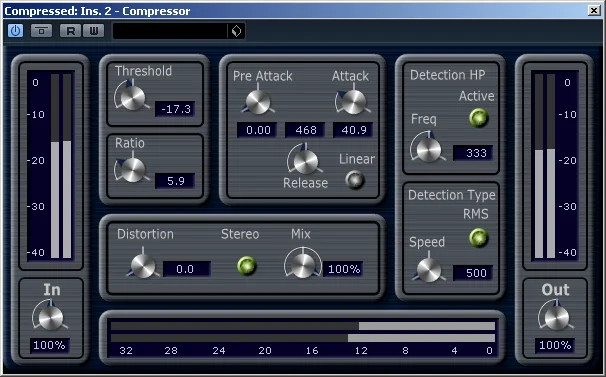
Task: Select the Release value 468 field
Action: [305, 130]
